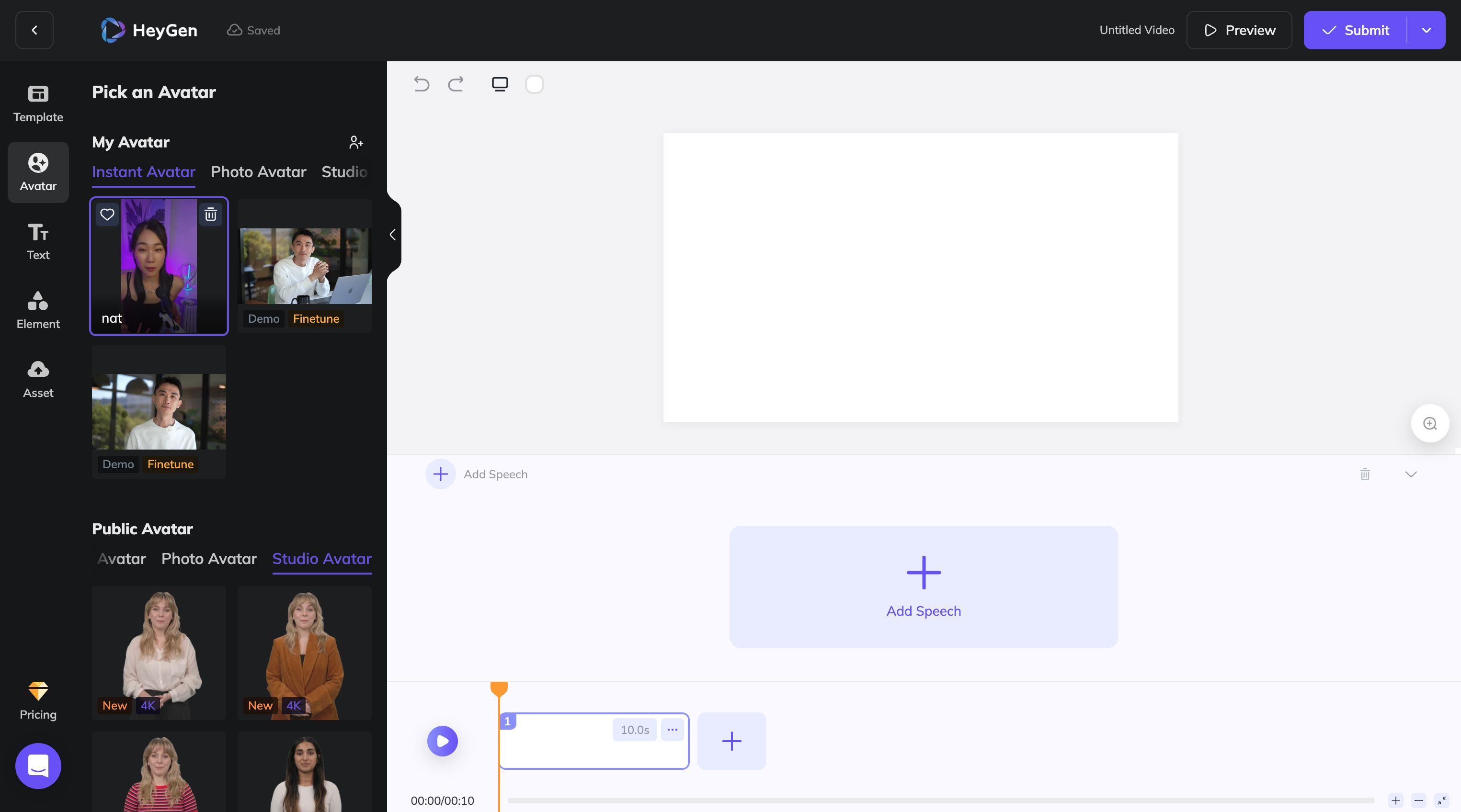The image size is (1461, 812).
Task: Change canvas aspect ratio via monitor icon
Action: 500,84
